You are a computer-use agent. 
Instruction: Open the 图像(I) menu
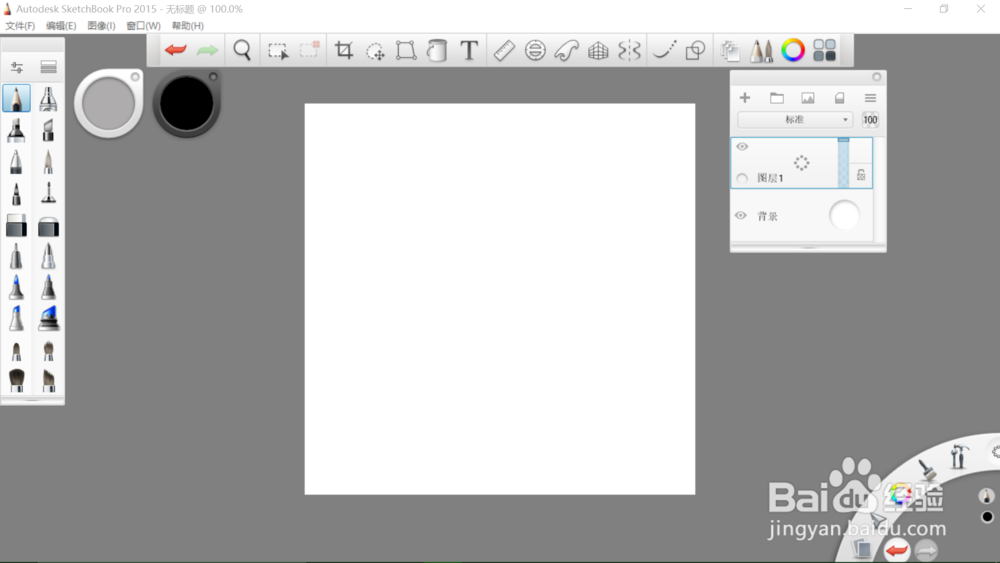[x=101, y=26]
